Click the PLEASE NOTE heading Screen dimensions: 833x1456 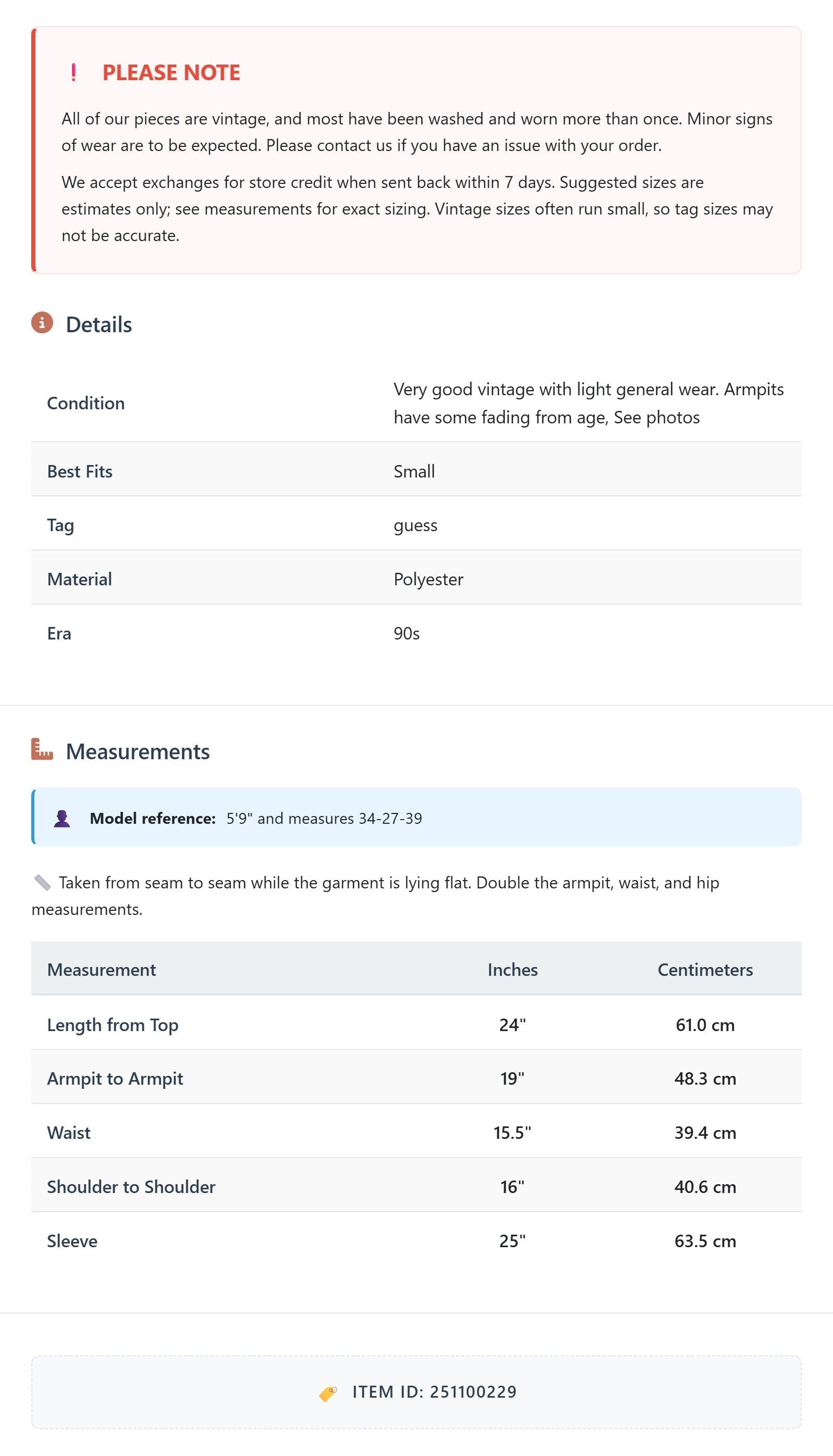(171, 73)
